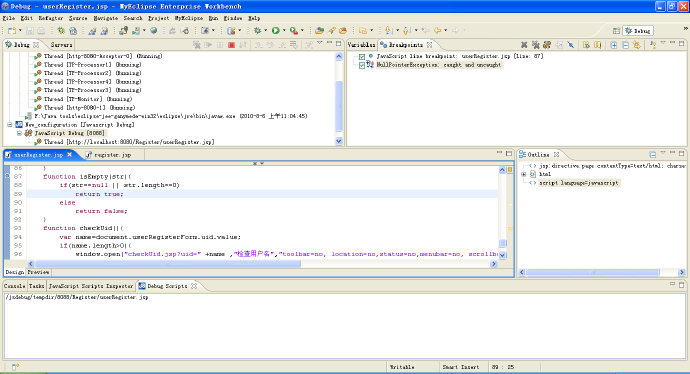Click the Debug perspective button
The image size is (690, 374).
638,31
